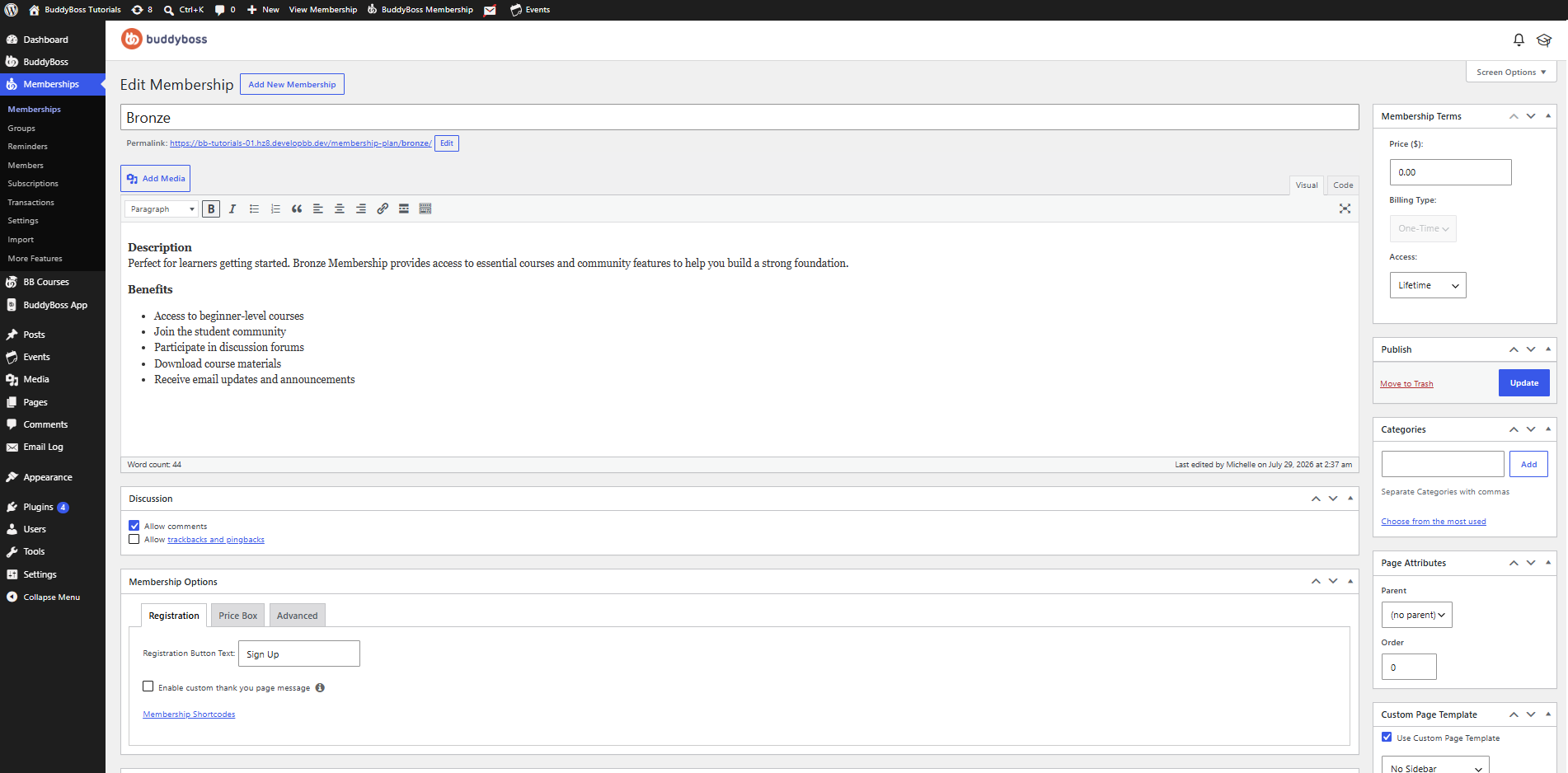Enter distraction-free fullscreen editor mode
Viewport: 1568px width, 773px height.
point(1345,209)
